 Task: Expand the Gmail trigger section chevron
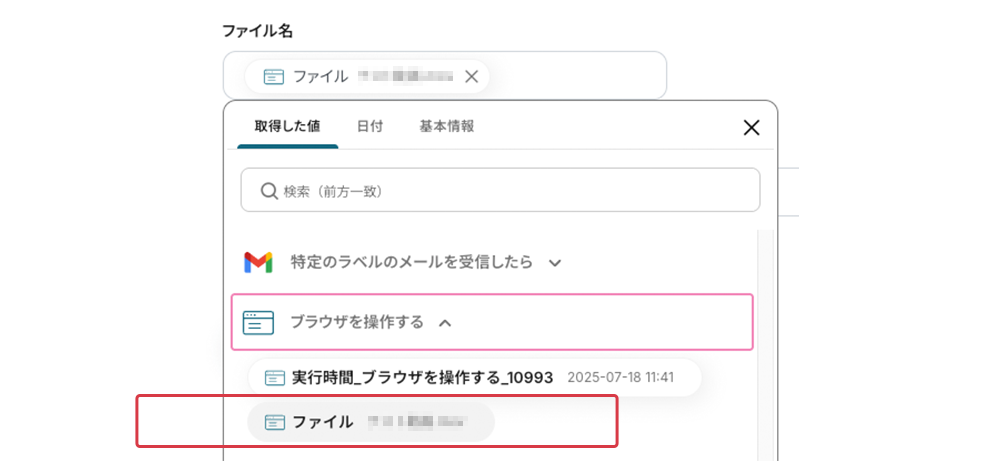click(555, 263)
